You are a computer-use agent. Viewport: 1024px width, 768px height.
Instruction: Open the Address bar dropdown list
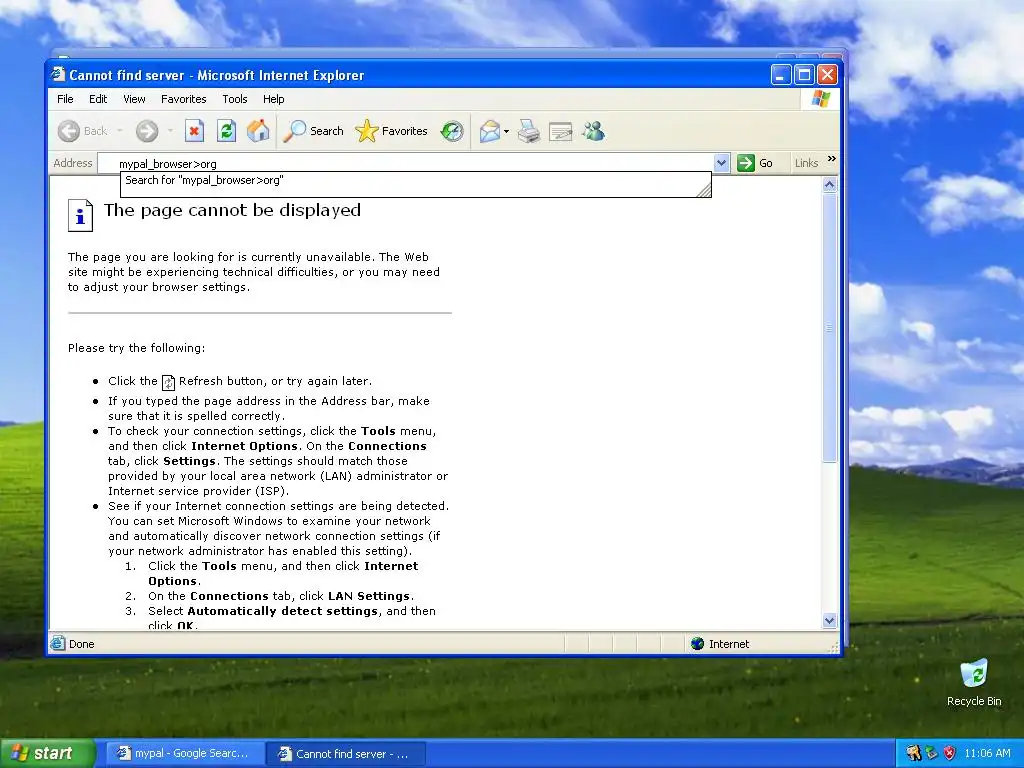click(x=721, y=163)
